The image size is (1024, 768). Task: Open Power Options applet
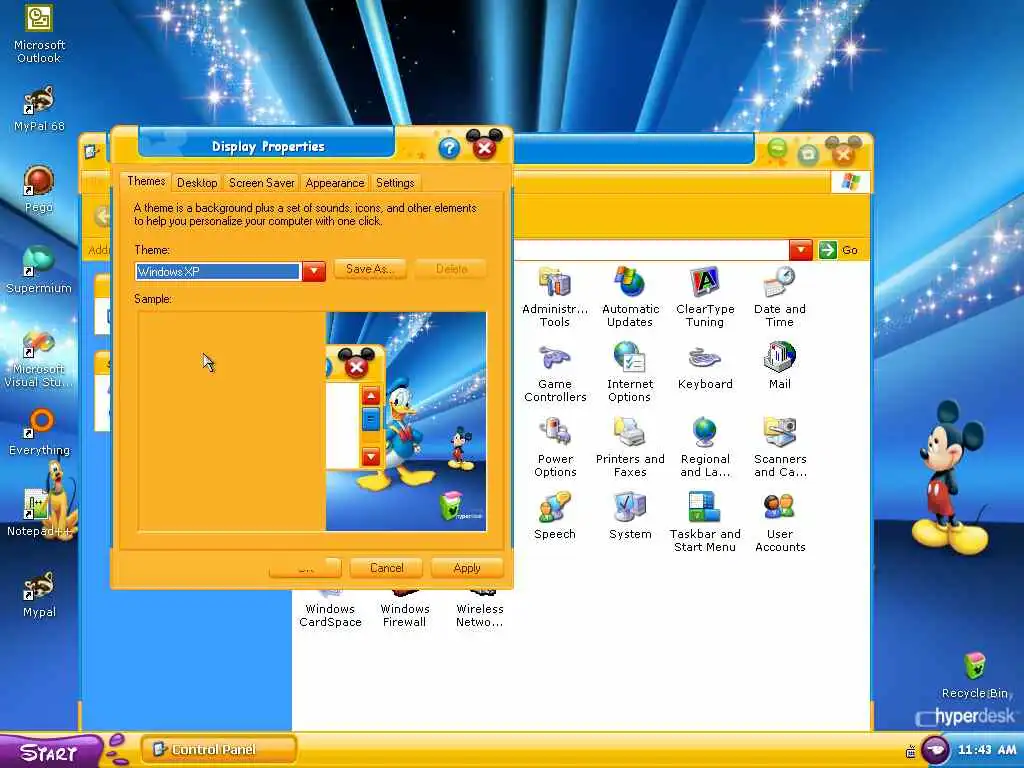[555, 448]
